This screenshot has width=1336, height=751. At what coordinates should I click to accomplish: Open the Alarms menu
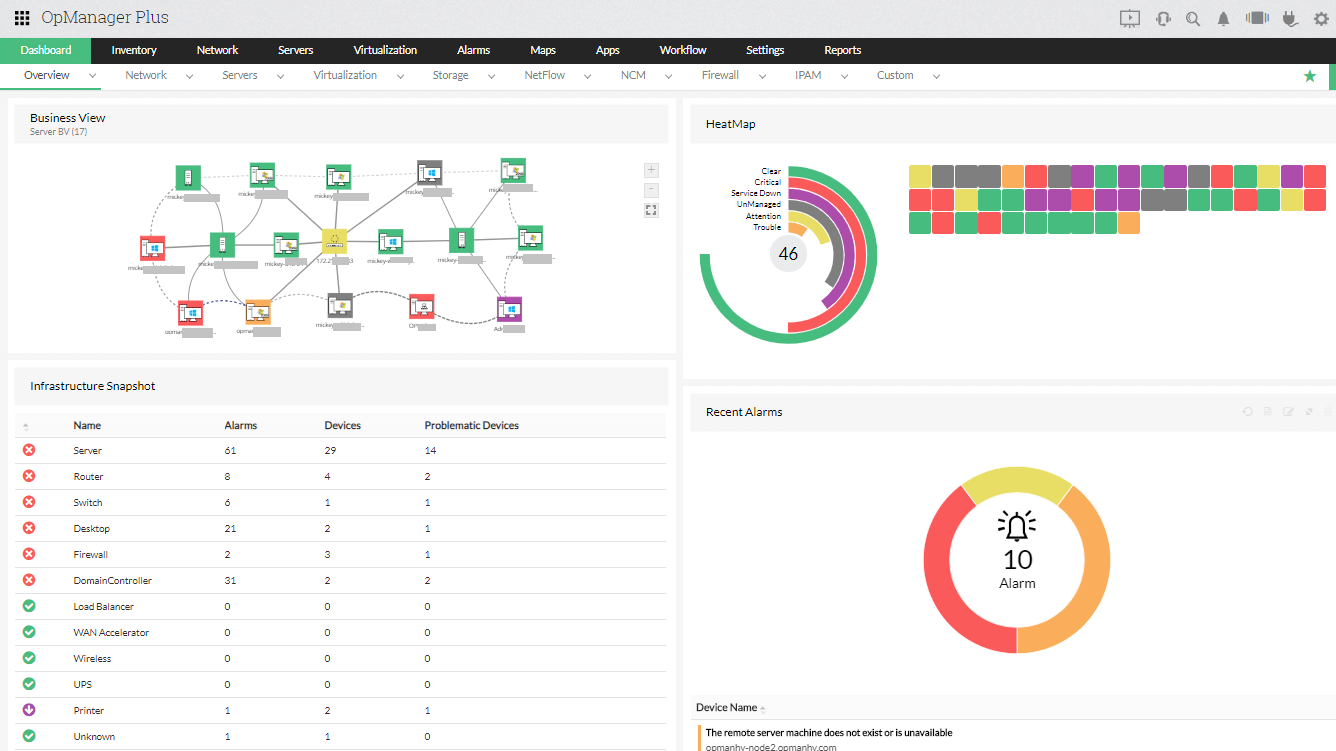473,50
